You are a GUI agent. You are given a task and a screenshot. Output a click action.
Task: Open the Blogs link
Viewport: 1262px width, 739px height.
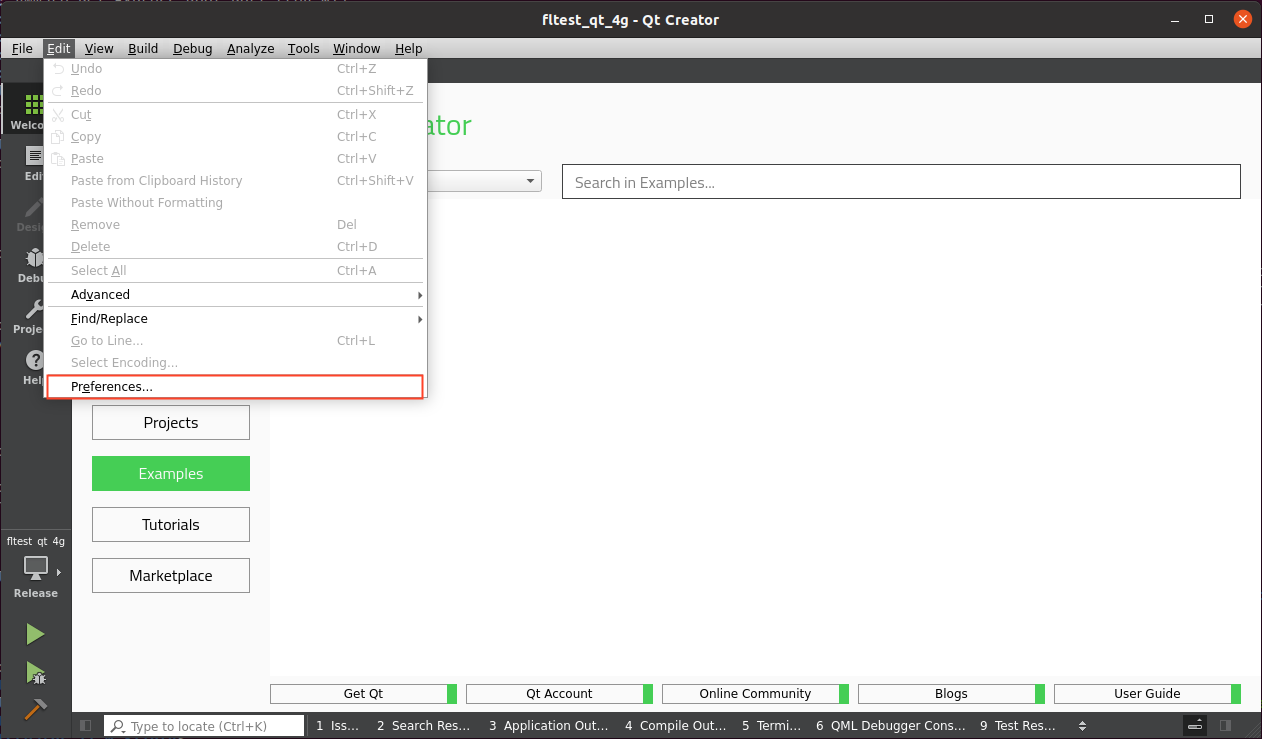coord(951,693)
